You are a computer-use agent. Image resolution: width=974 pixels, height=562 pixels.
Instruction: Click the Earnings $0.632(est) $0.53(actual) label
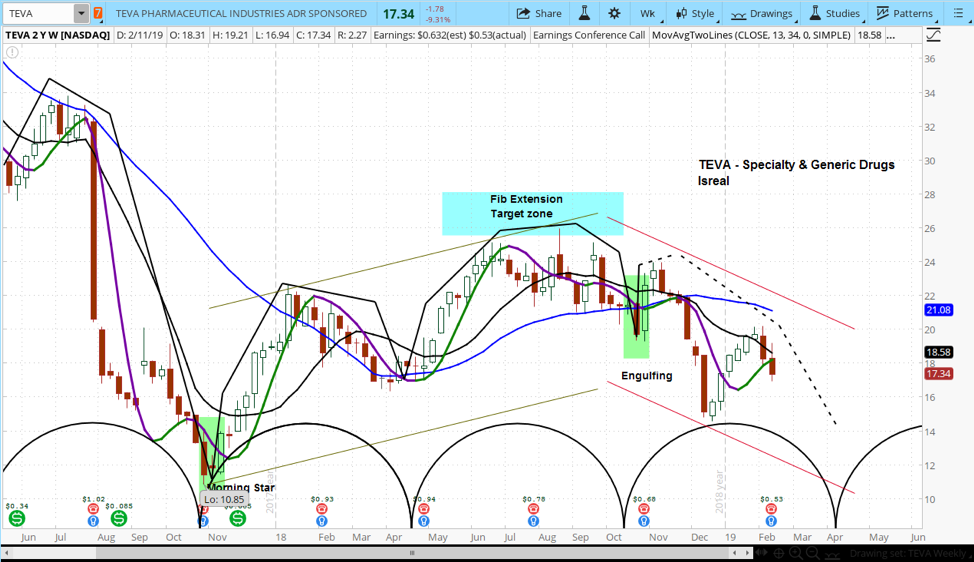[x=450, y=35]
